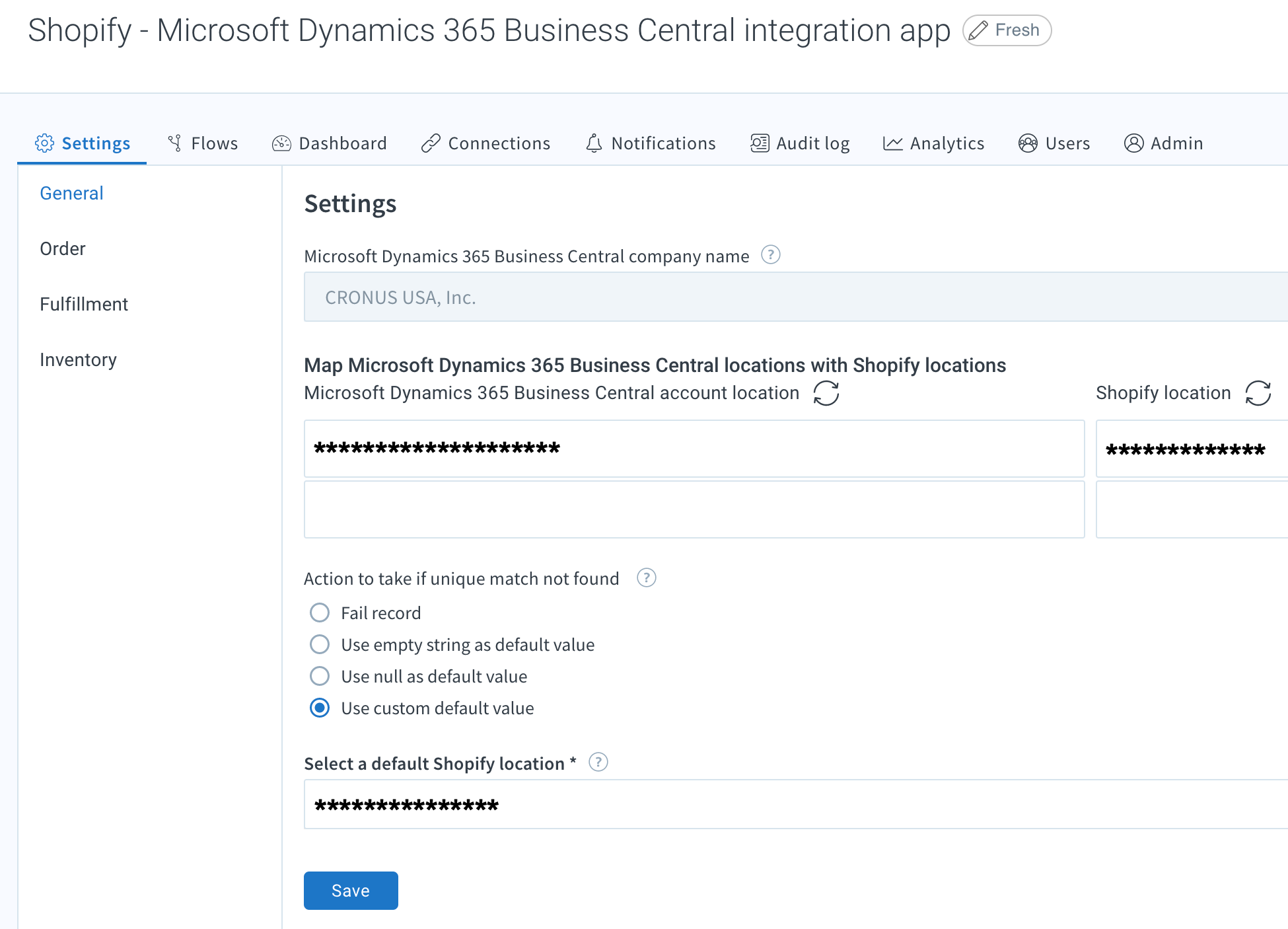Switch to the Settings tab
This screenshot has height=929, width=1288.
82,143
